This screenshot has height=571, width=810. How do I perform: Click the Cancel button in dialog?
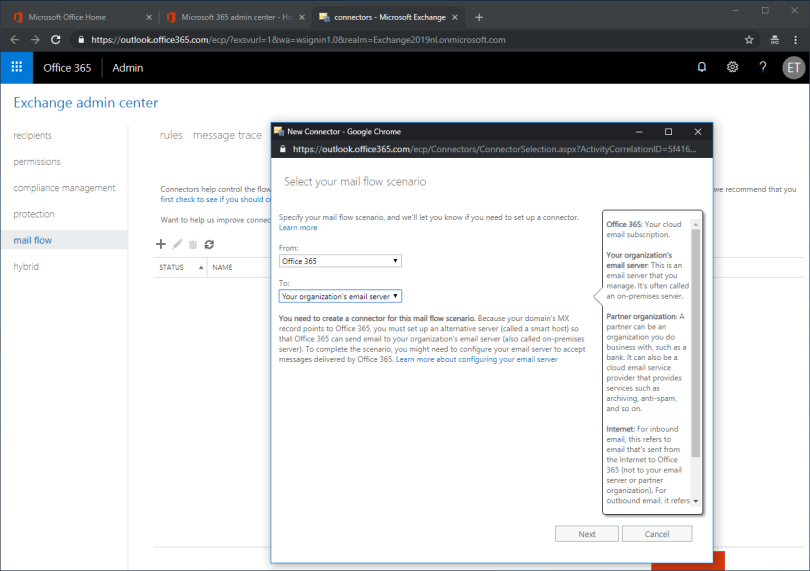coord(656,534)
